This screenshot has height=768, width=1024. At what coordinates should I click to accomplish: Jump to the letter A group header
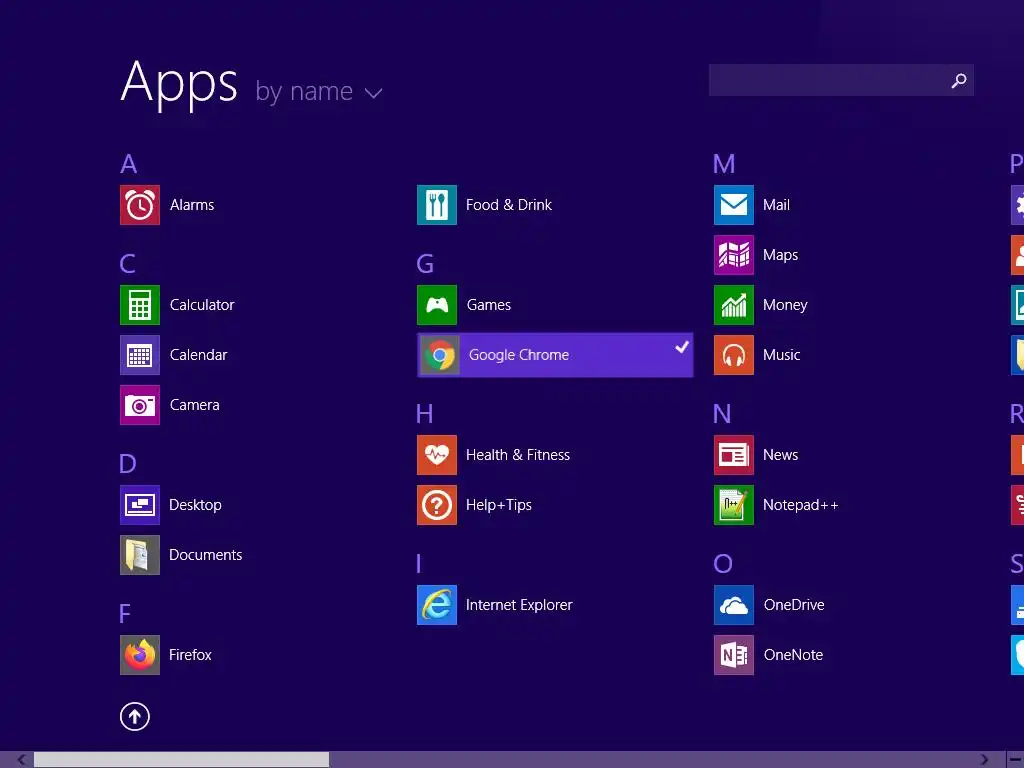click(129, 164)
